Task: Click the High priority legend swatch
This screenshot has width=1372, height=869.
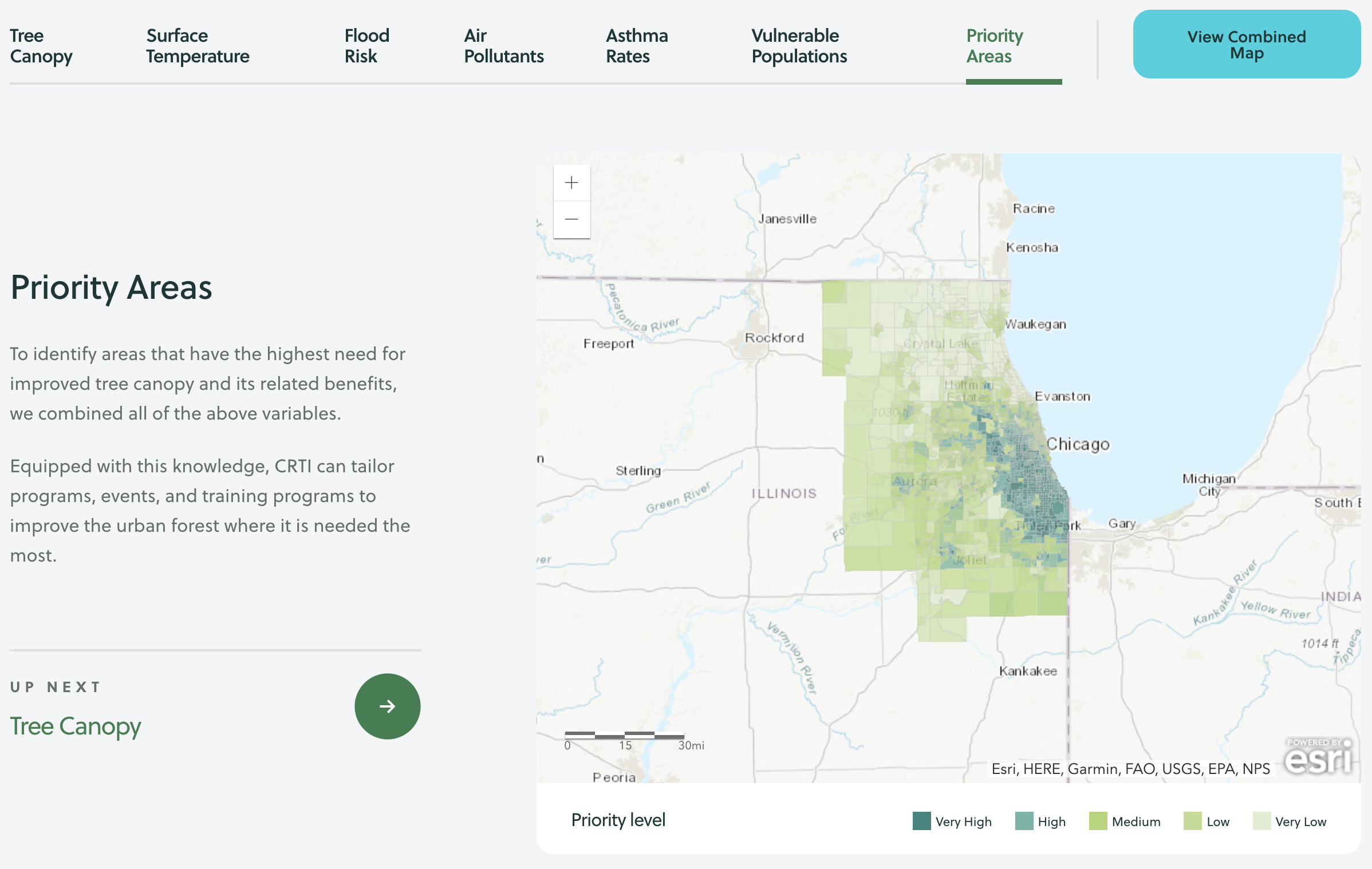Action: pos(1024,821)
